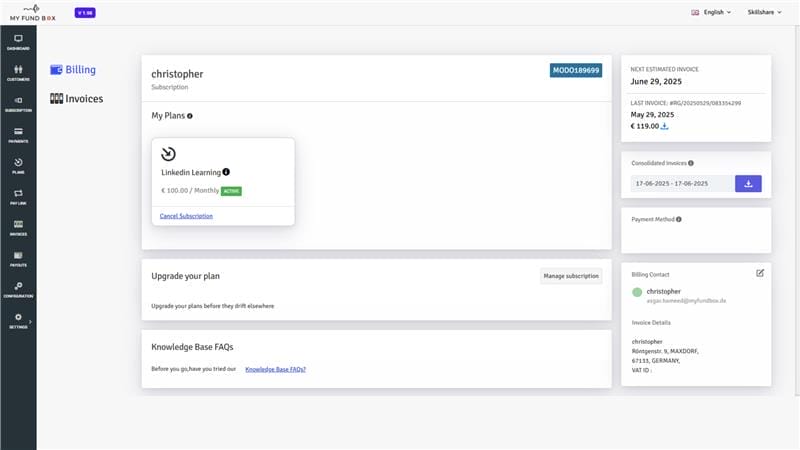Screen dimensions: 800x450
Task: Click the Cancel Subscription link
Action: (186, 216)
